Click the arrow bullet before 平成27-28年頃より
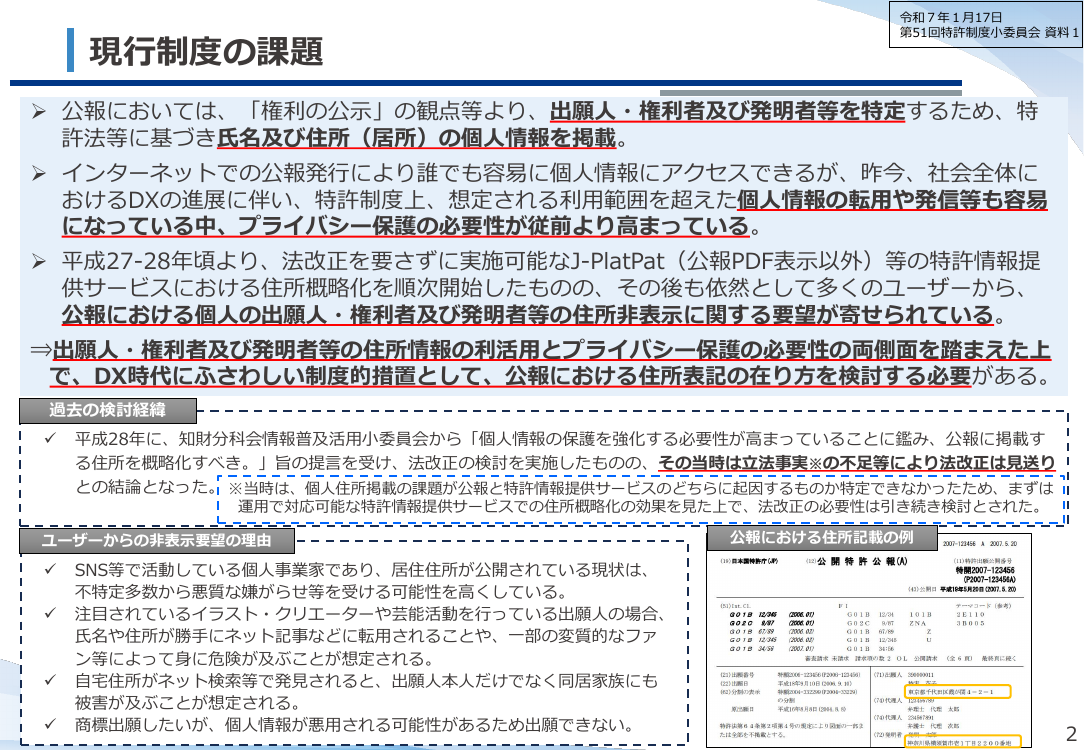The height and width of the screenshot is (750, 1084). pos(39,261)
